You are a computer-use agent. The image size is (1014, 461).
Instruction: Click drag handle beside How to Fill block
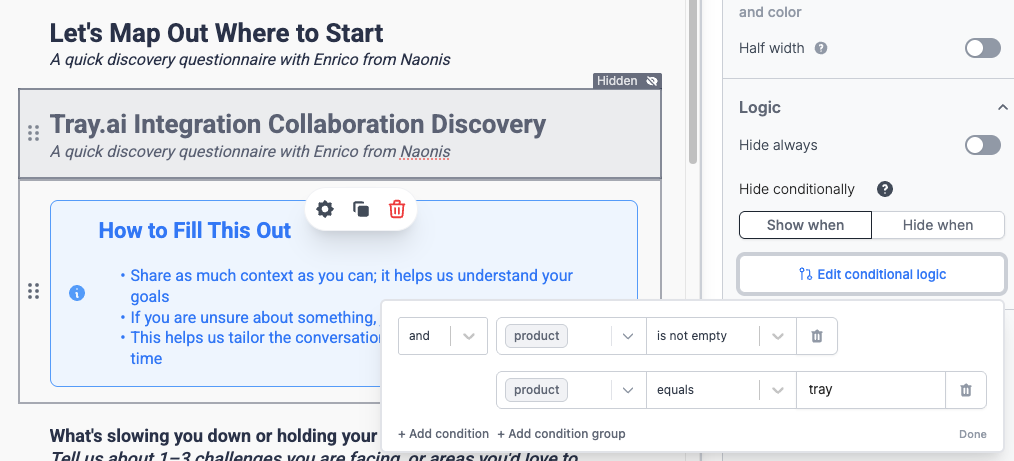(33, 291)
